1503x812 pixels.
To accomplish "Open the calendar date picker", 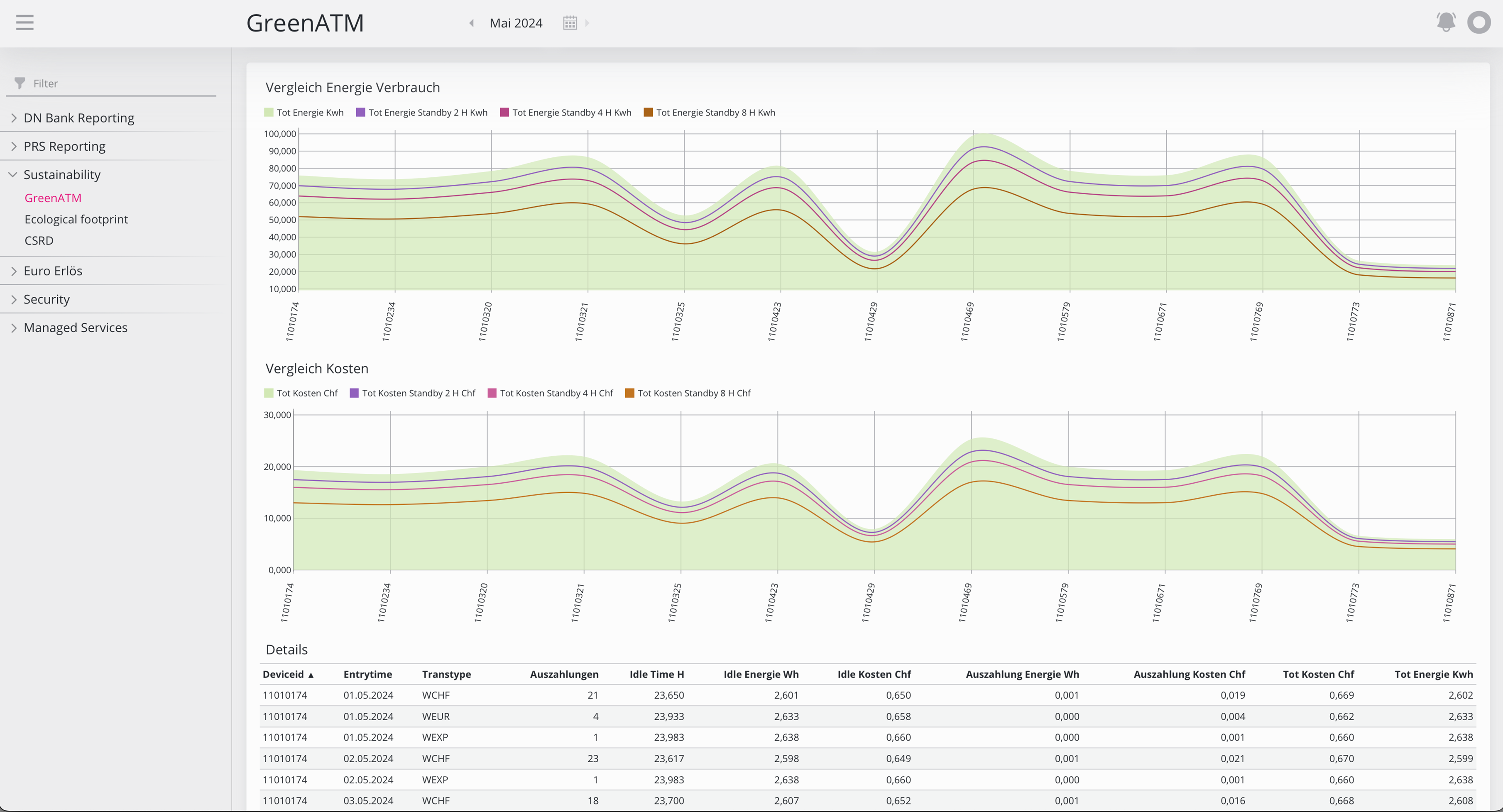I will click(x=570, y=22).
